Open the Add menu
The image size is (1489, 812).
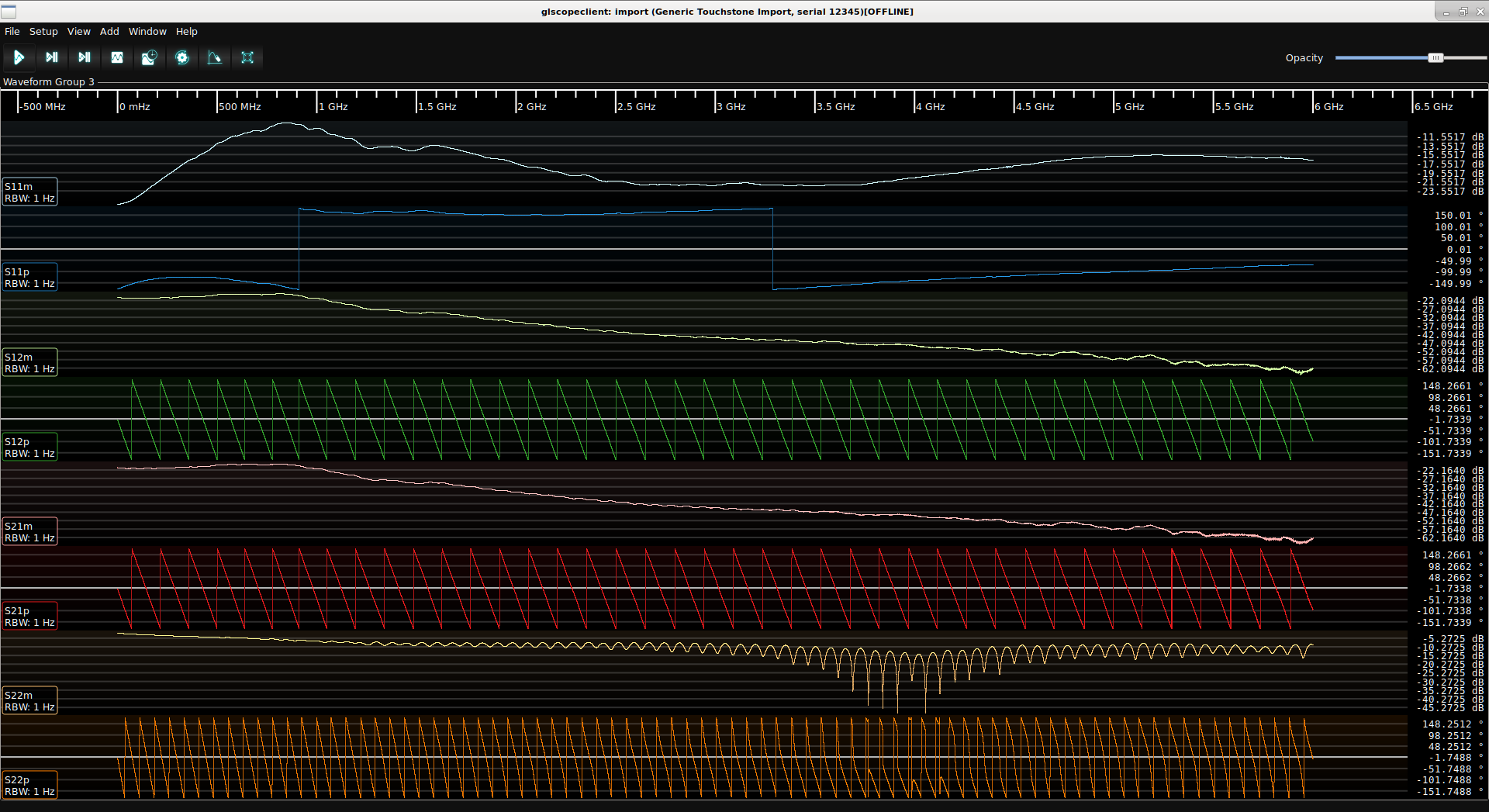pos(109,32)
